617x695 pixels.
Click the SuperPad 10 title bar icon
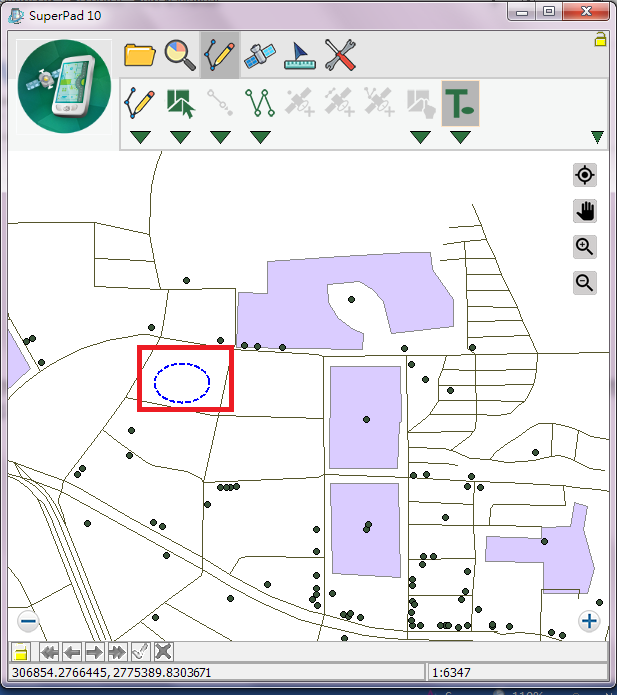tap(16, 16)
